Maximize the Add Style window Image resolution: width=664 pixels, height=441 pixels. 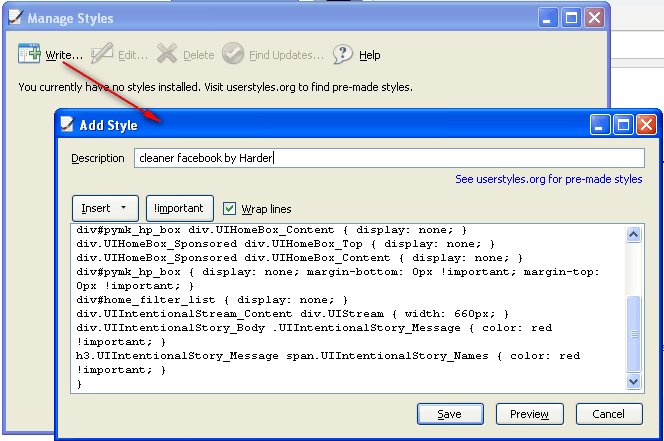pos(623,124)
